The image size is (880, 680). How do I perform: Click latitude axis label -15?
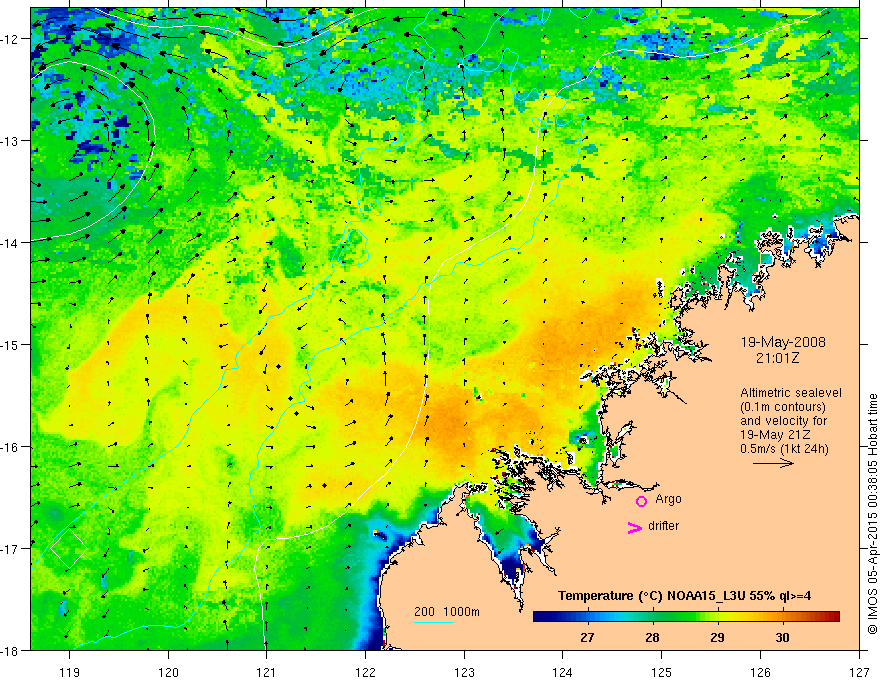(x=12, y=344)
